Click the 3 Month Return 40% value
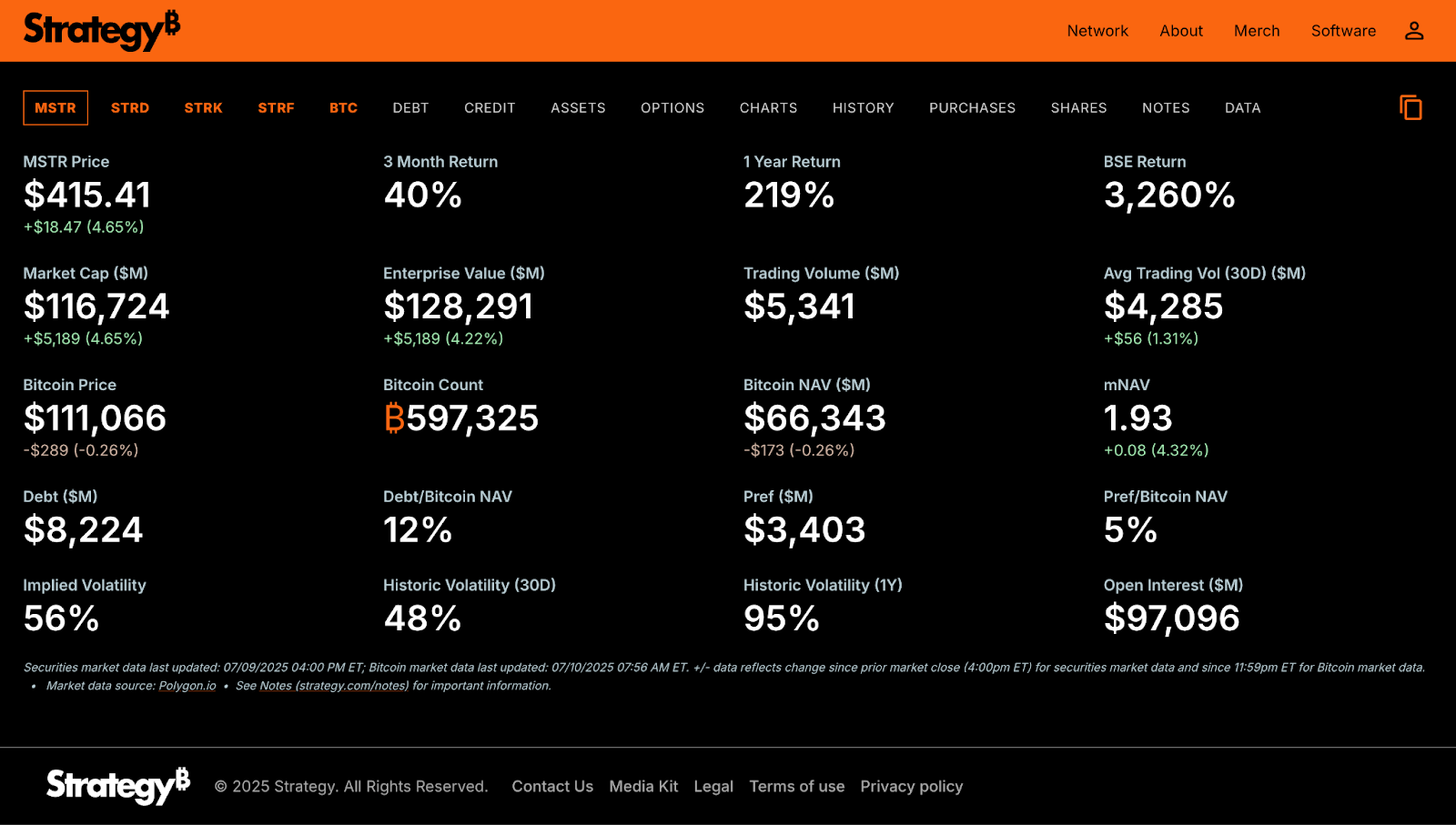This screenshot has width=1456, height=825. coord(423,195)
